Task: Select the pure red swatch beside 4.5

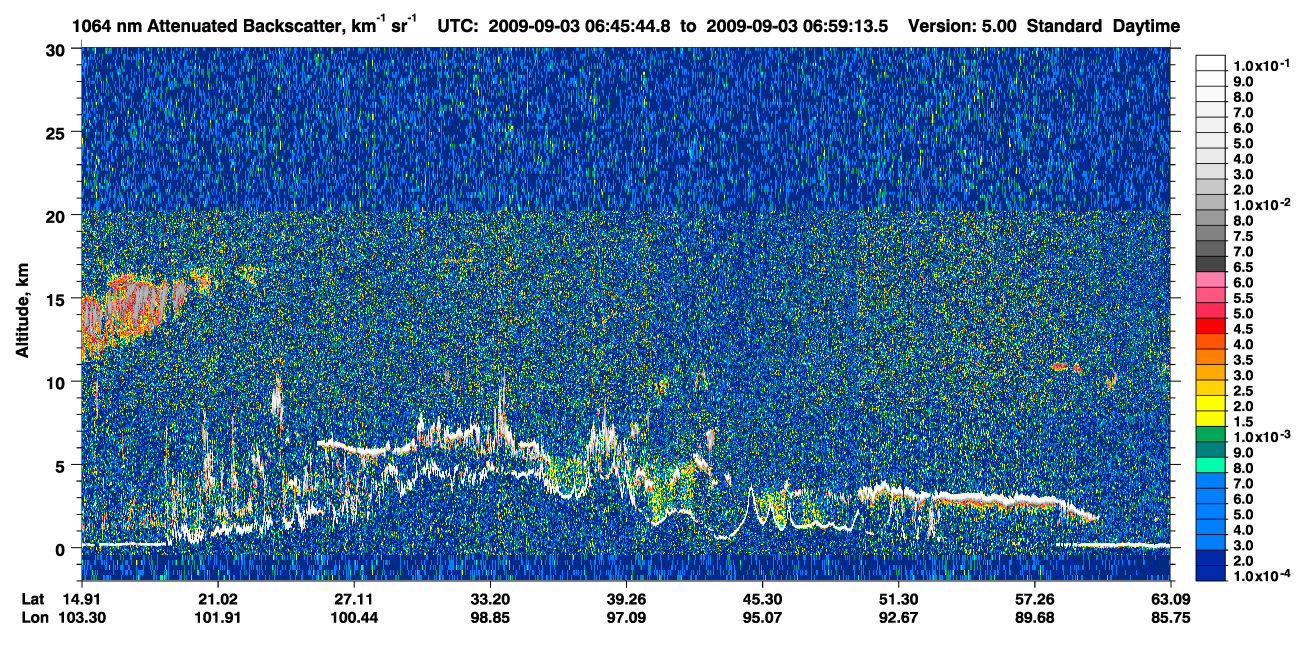Action: point(1211,328)
